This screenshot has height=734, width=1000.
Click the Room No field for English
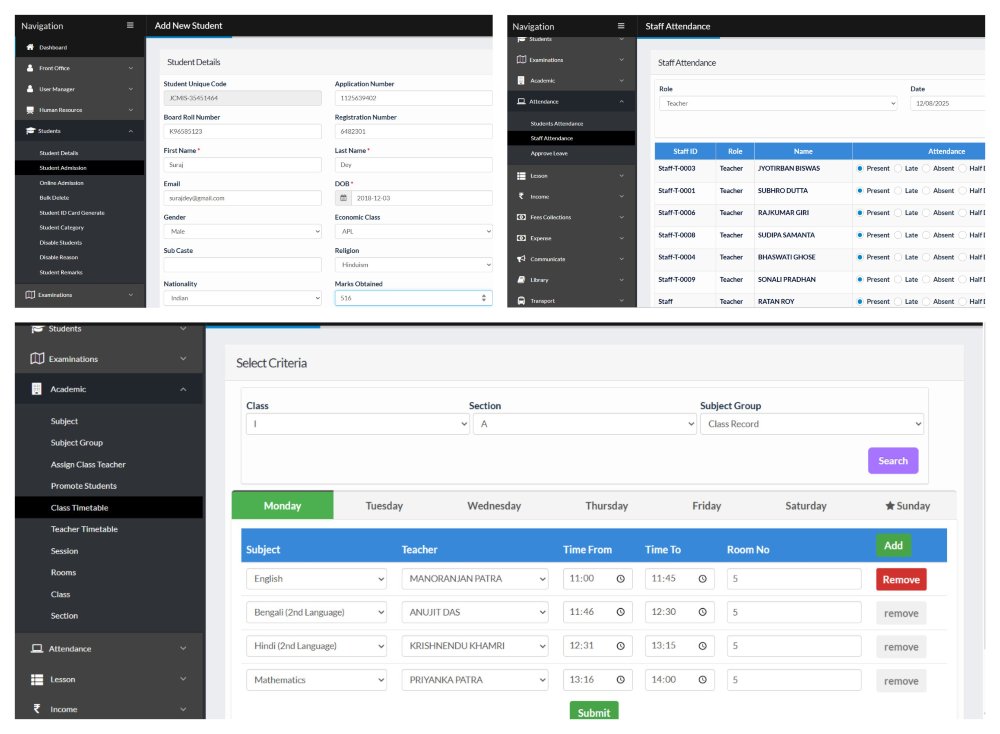[794, 579]
